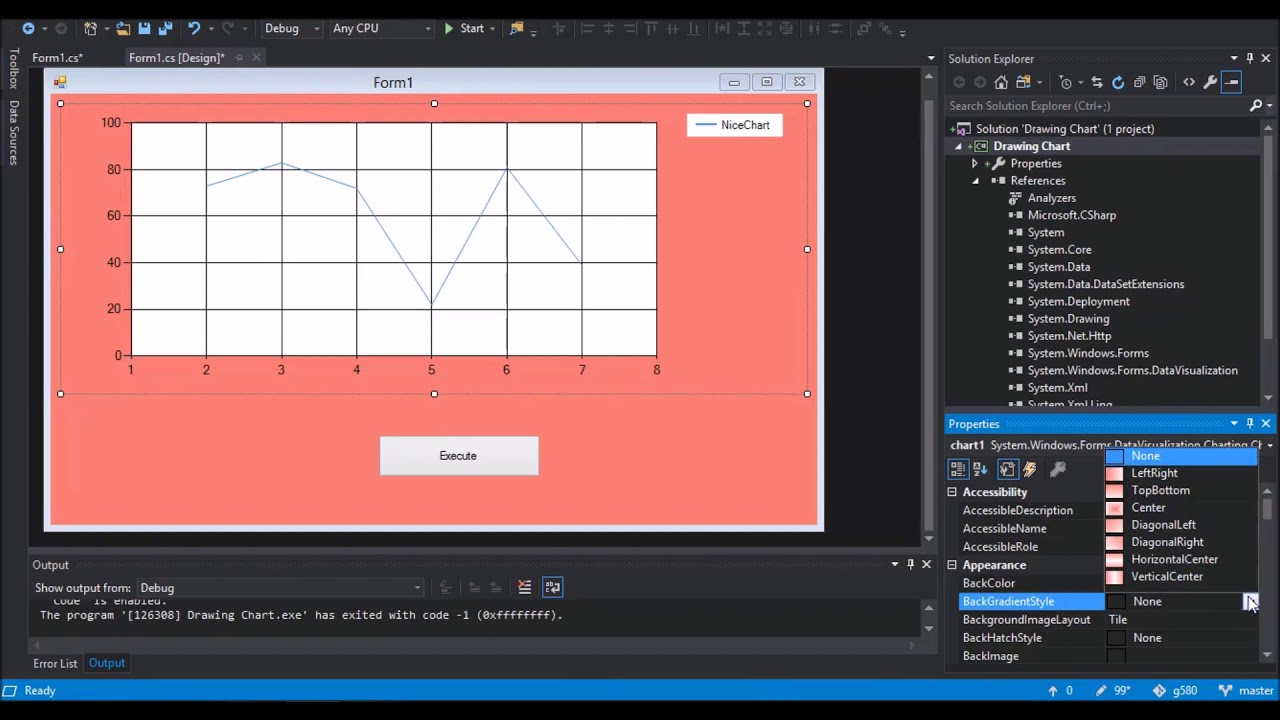
Task: Toggle Show All Files in Solution Explorer
Action: pos(1160,82)
